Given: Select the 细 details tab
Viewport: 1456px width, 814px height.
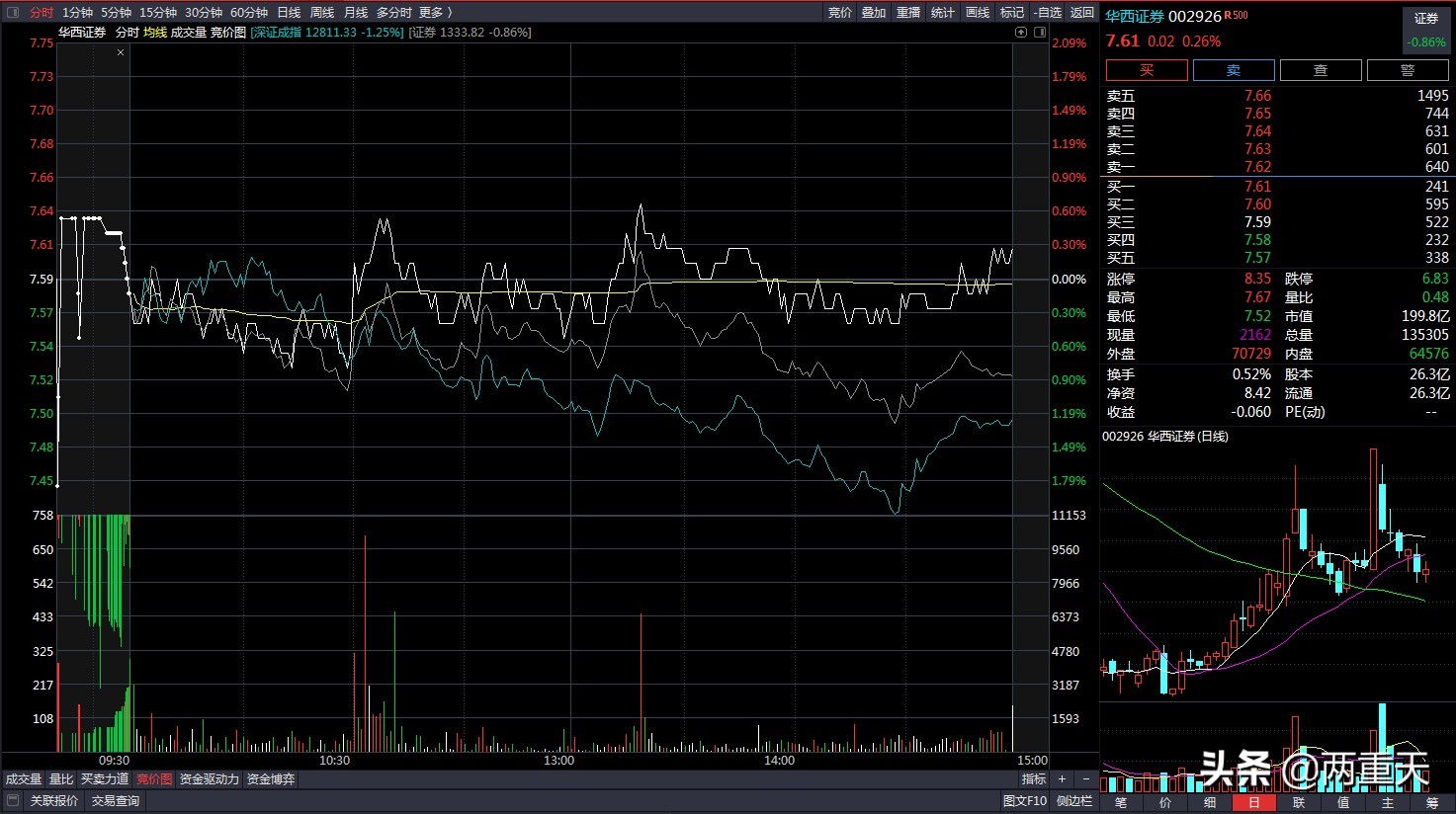Looking at the screenshot, I should 1210,803.
